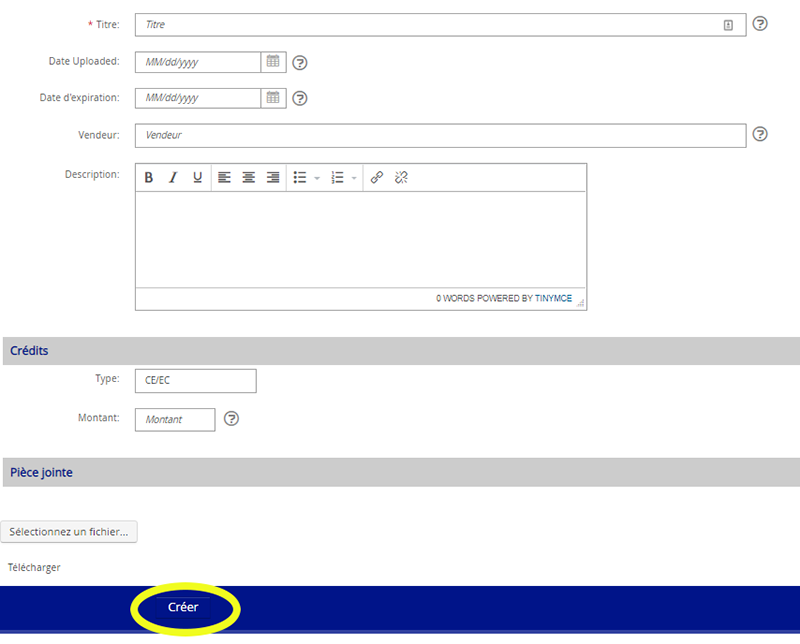The image size is (800, 644).
Task: Click inside the Description text area
Action: point(361,239)
